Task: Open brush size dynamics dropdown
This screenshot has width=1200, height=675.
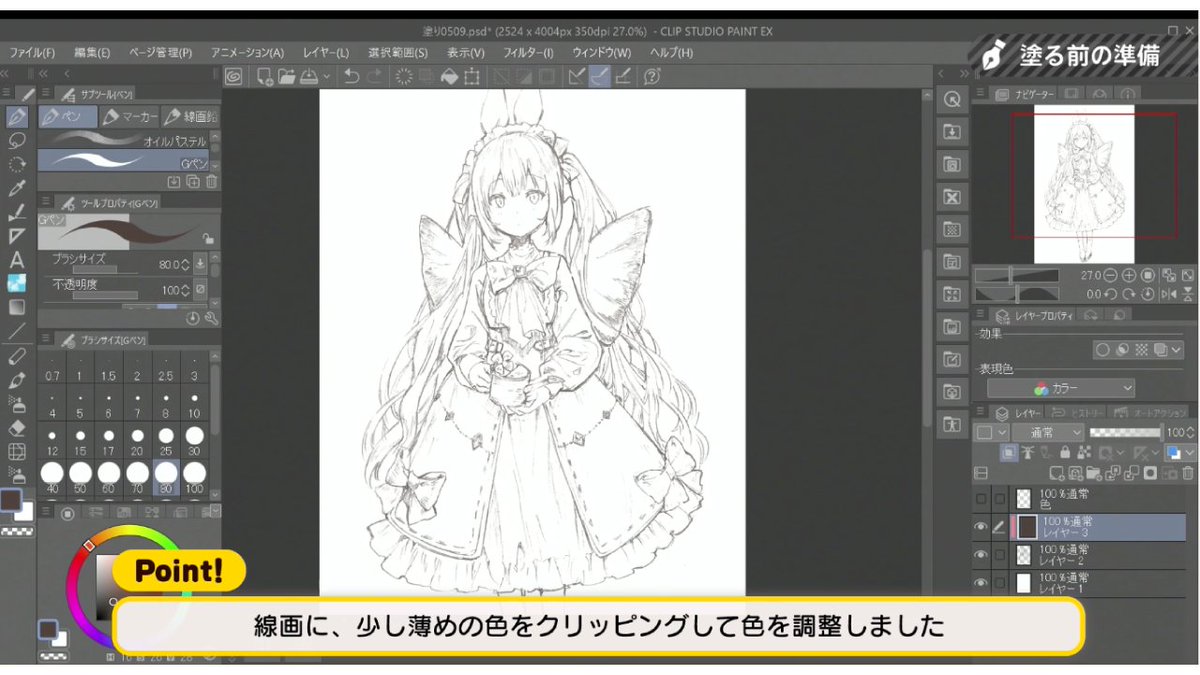Action: pos(200,264)
